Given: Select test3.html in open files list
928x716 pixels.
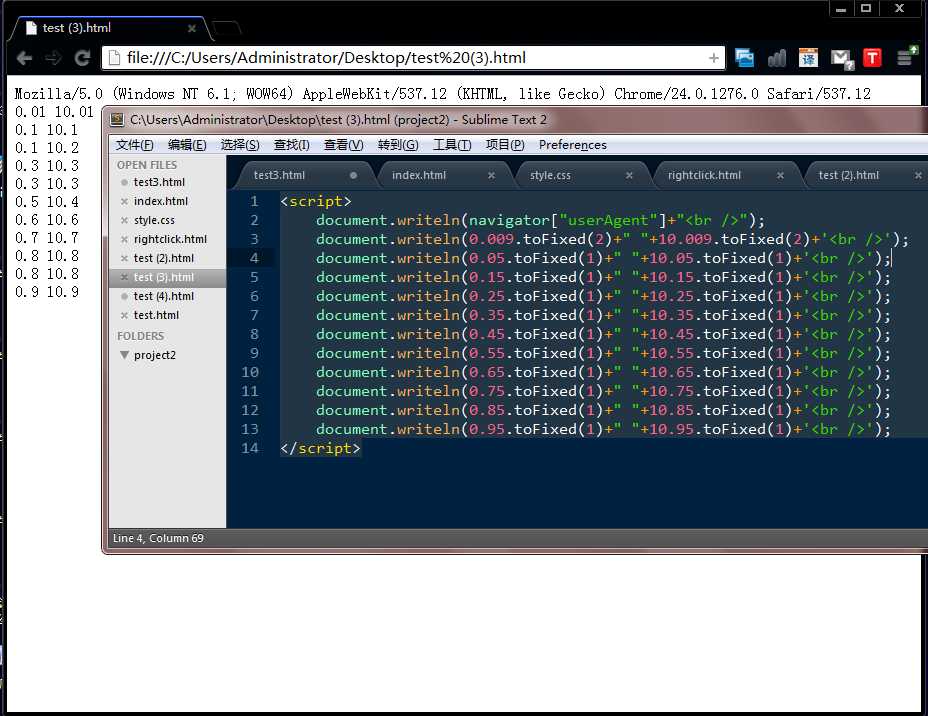Looking at the screenshot, I should pos(159,182).
